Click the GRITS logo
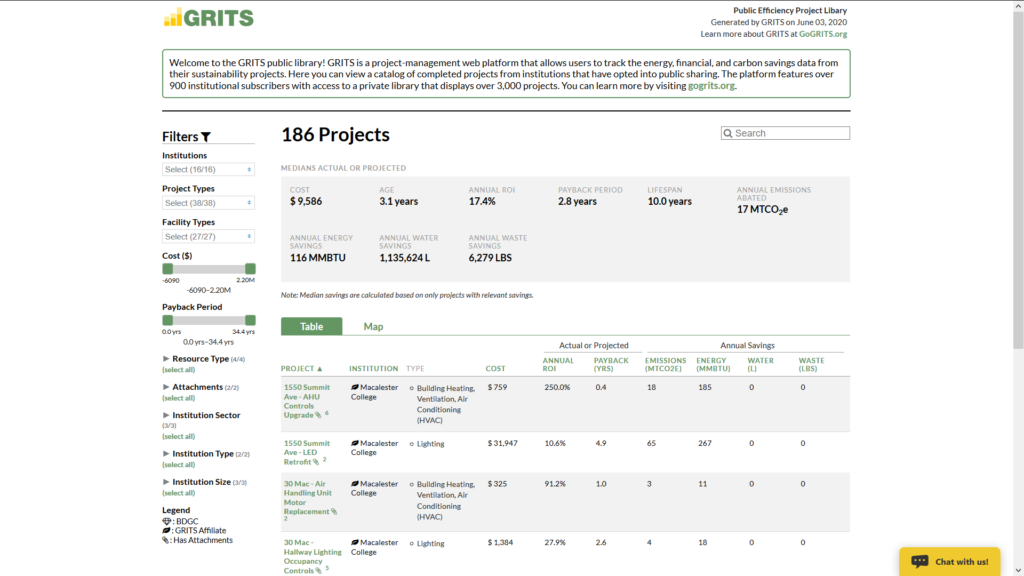This screenshot has height=576, width=1024. [208, 17]
